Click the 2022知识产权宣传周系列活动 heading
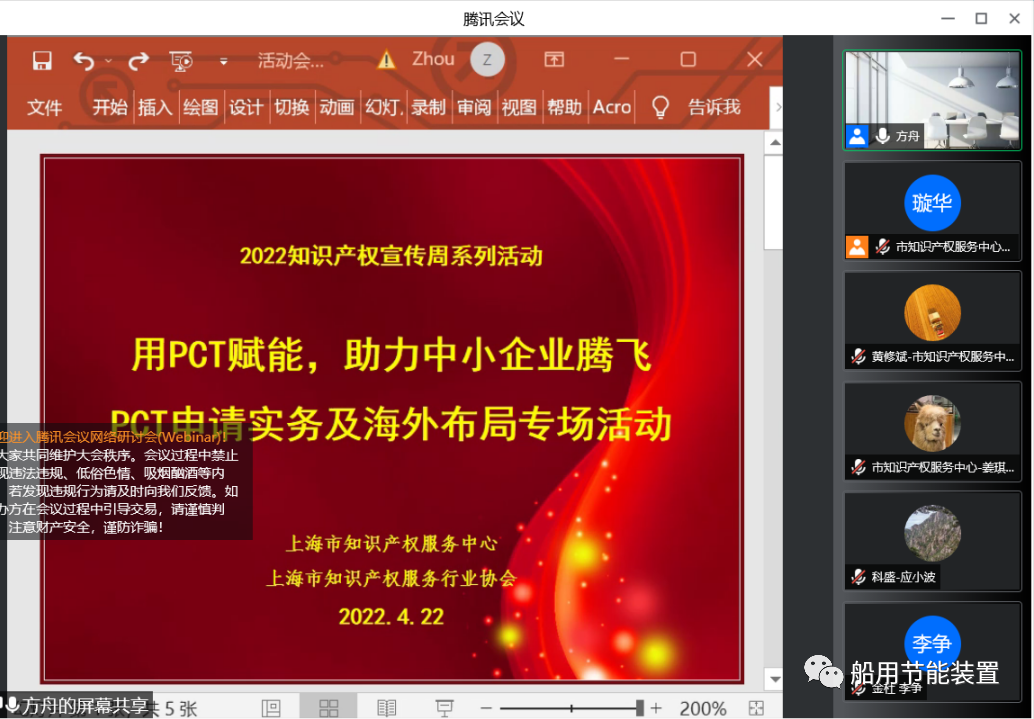Screen dimensions: 1034x719 click(391, 256)
